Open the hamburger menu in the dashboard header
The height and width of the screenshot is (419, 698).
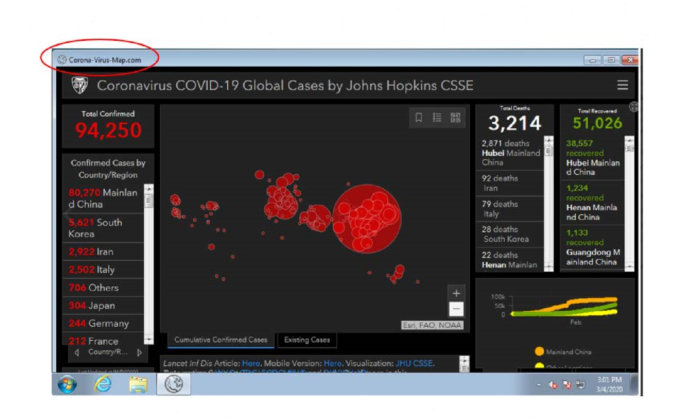(622, 85)
